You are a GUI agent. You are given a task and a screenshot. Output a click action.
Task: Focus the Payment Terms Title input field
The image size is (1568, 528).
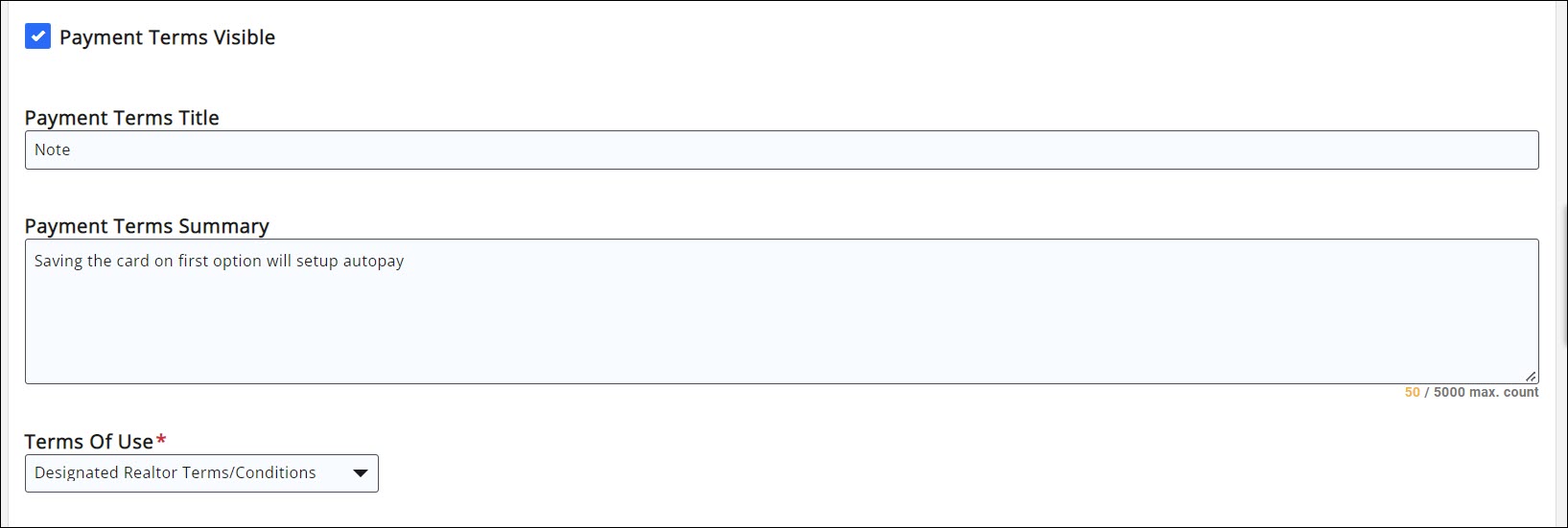click(782, 150)
